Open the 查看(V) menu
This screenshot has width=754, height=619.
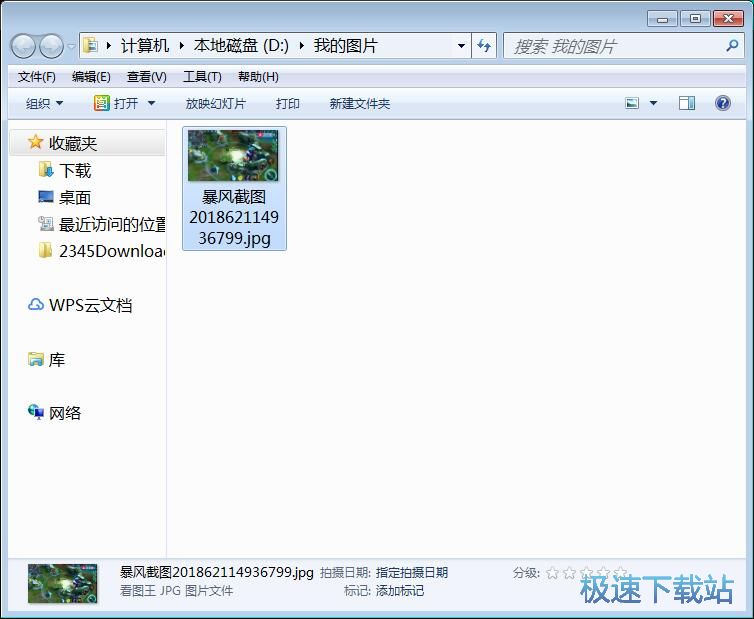tap(146, 76)
